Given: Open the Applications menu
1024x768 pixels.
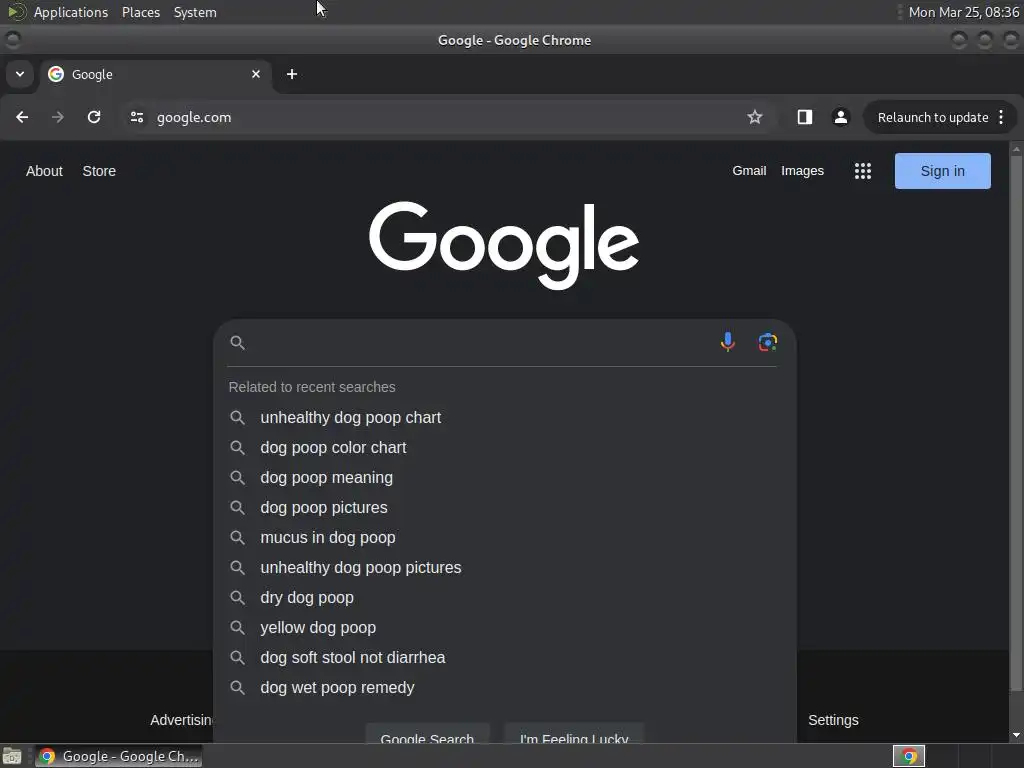Looking at the screenshot, I should [71, 12].
